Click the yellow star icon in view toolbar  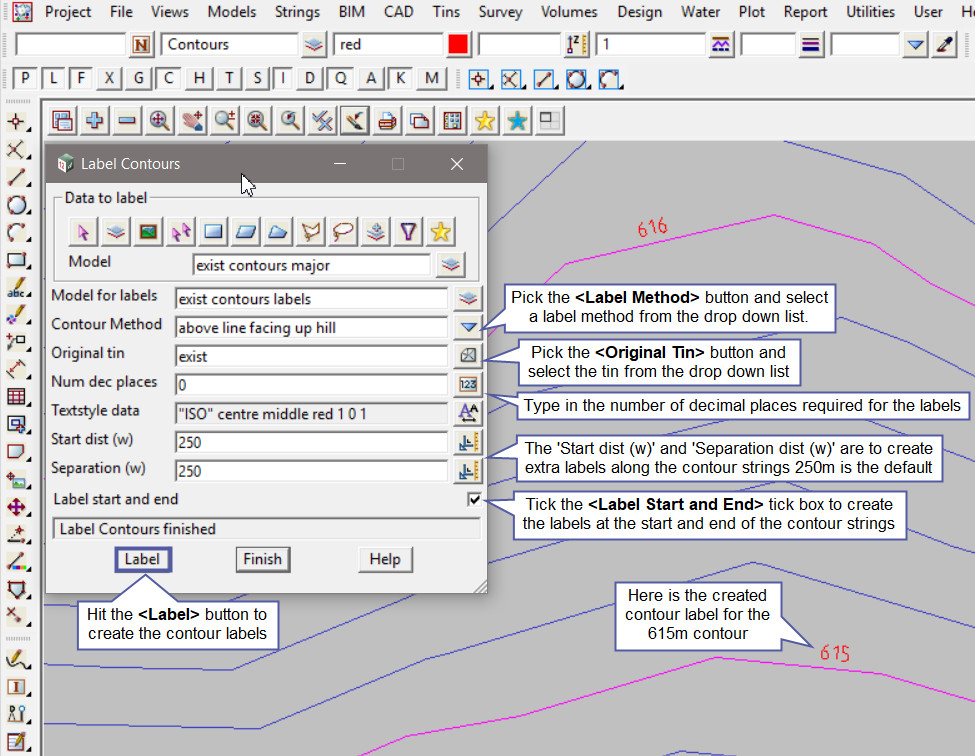tap(485, 121)
